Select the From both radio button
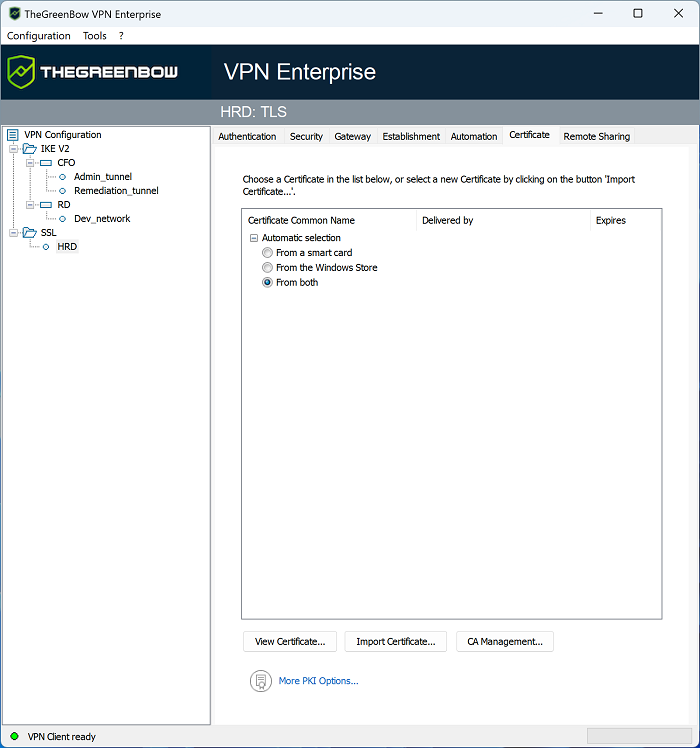Screen dimensions: 700x748 [x=267, y=282]
